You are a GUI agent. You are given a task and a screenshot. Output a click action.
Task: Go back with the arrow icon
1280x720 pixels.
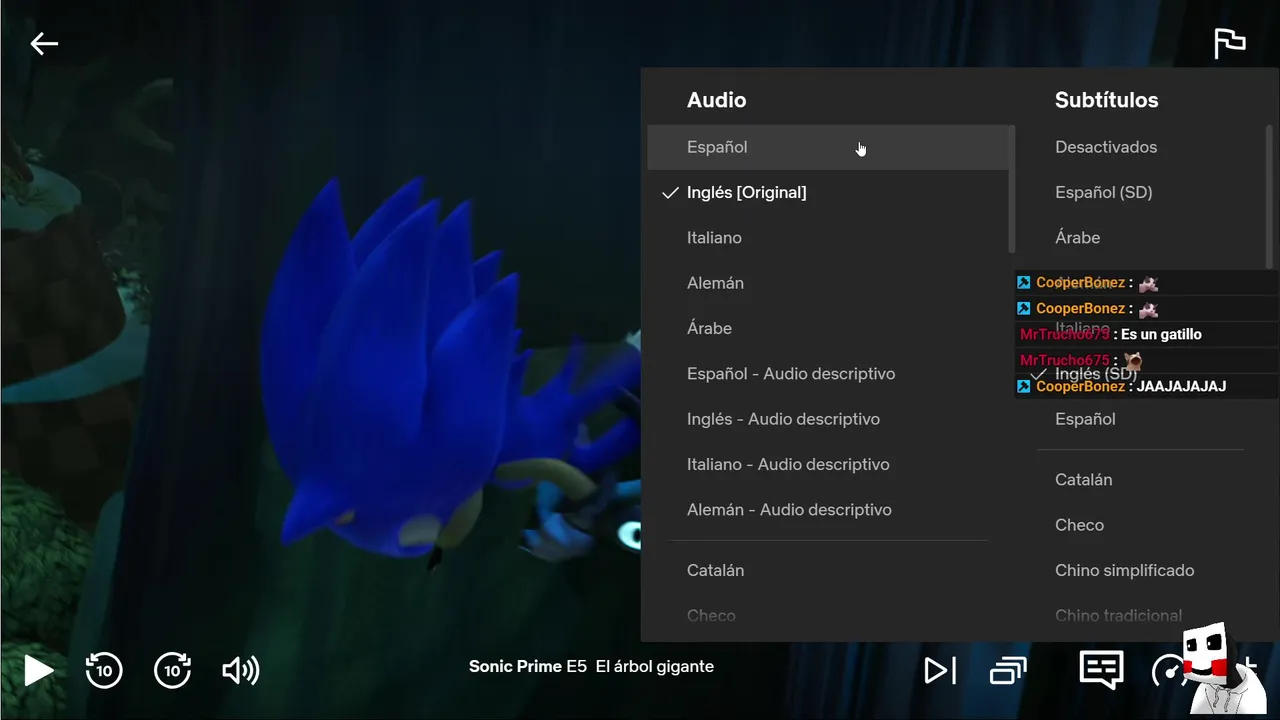pyautogui.click(x=44, y=44)
